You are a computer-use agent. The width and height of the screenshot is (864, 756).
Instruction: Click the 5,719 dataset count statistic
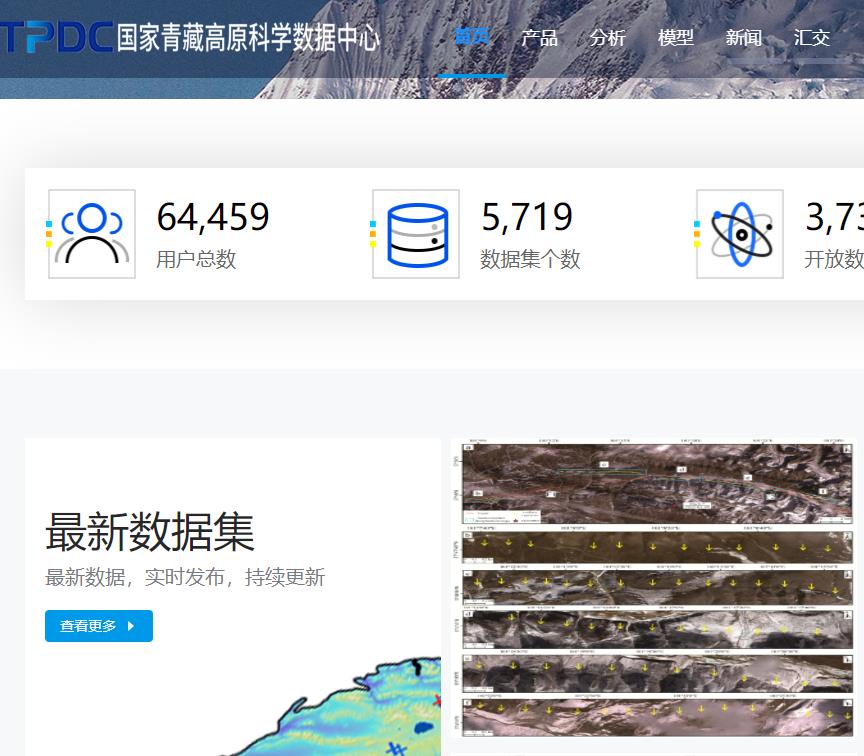[527, 217]
